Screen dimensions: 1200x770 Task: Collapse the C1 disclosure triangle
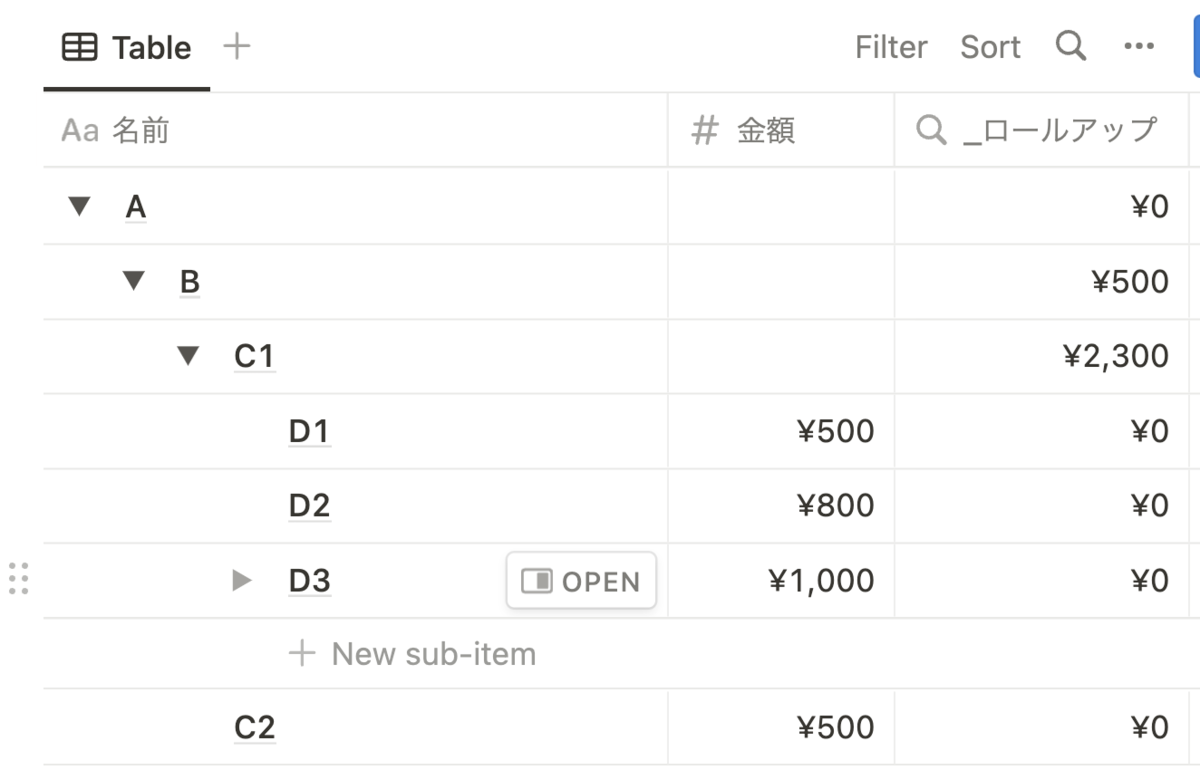tap(188, 355)
